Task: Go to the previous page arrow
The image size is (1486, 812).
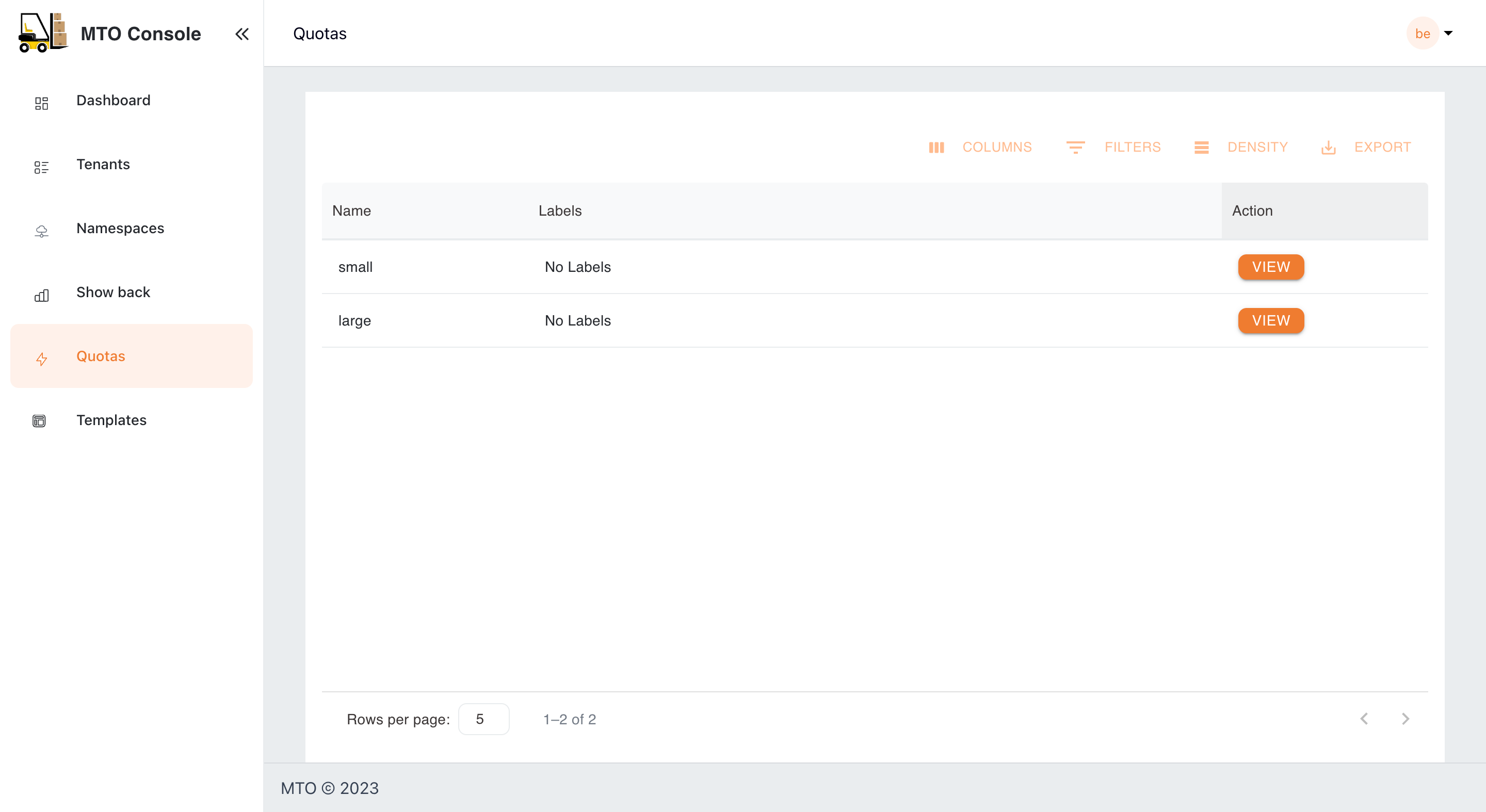Action: [1364, 719]
